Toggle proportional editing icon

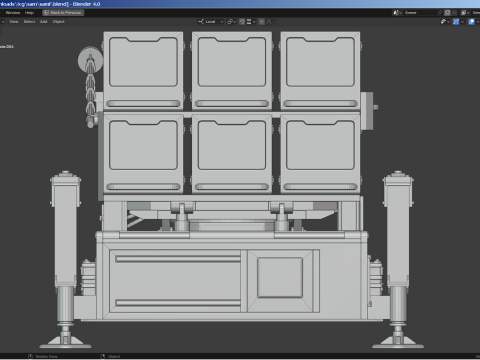pyautogui.click(x=262, y=22)
